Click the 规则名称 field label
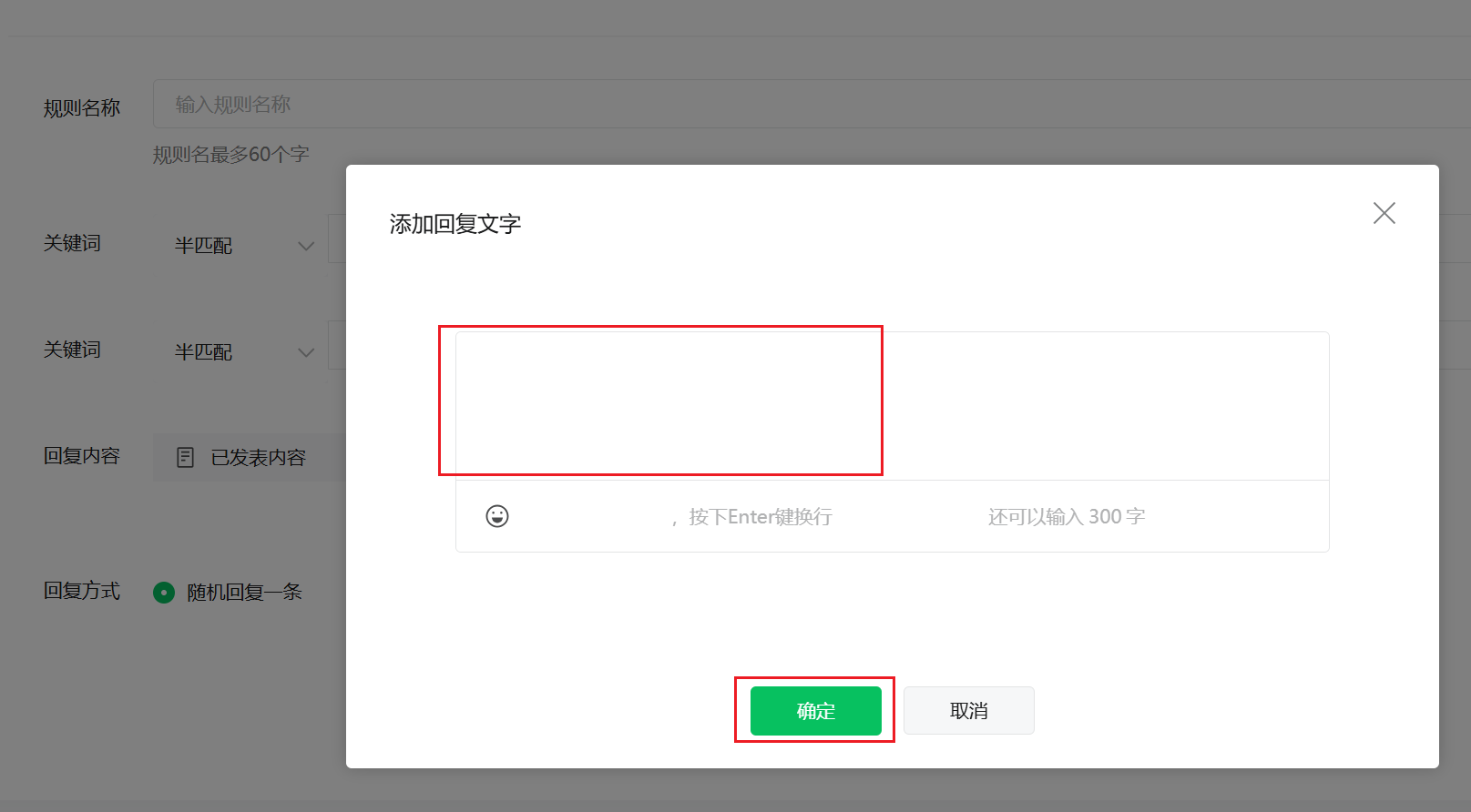The height and width of the screenshot is (812, 1471). tap(82, 108)
